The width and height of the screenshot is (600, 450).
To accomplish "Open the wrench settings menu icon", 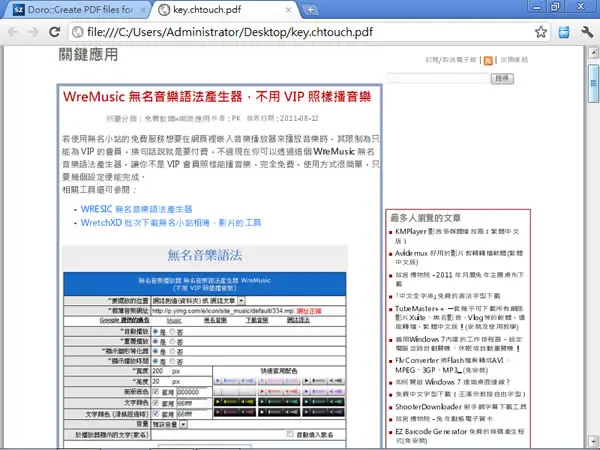I will 587,32.
